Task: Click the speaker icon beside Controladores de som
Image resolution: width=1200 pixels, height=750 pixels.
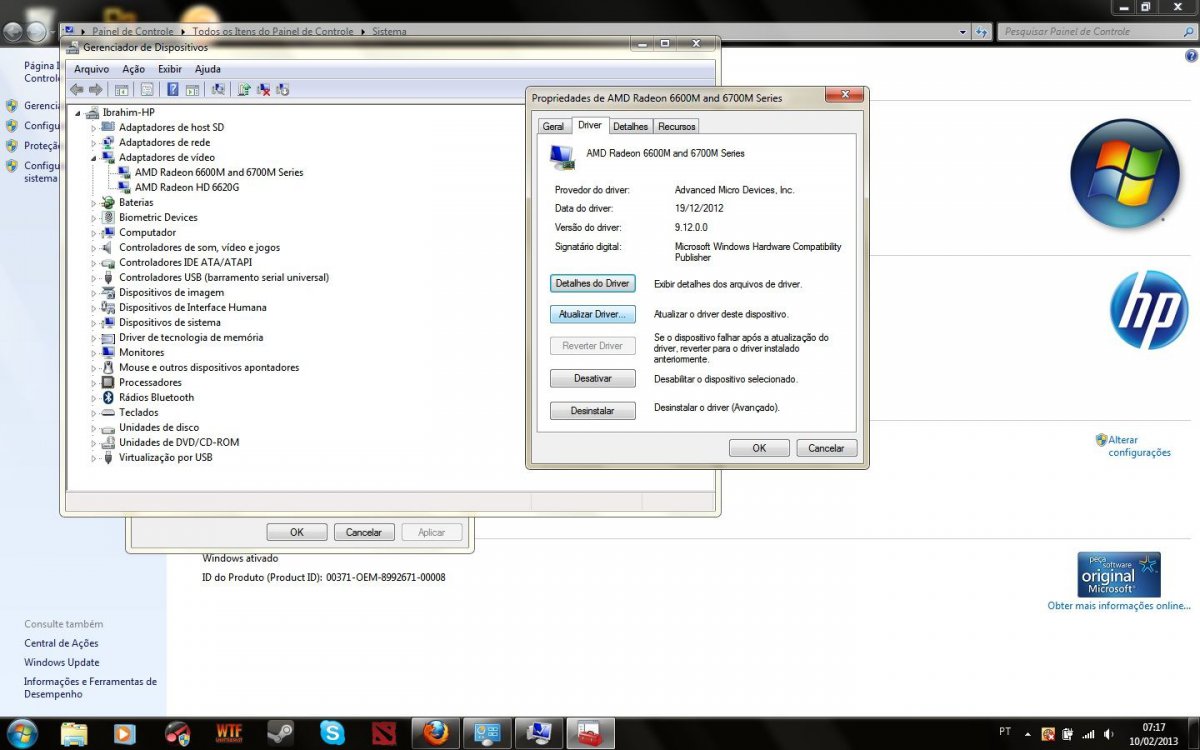Action: (x=108, y=247)
